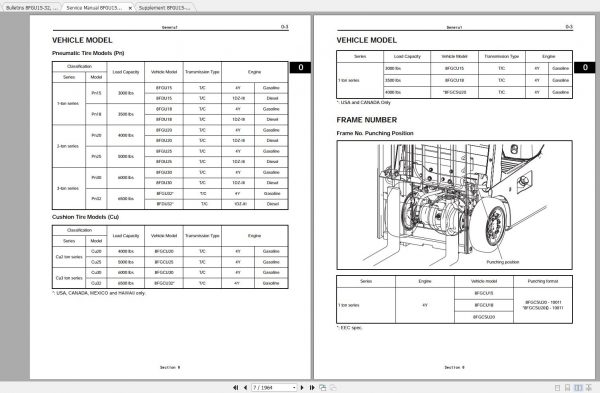Click the Frame No. Punching Position subheading
The height and width of the screenshot is (393, 600).
tap(375, 133)
